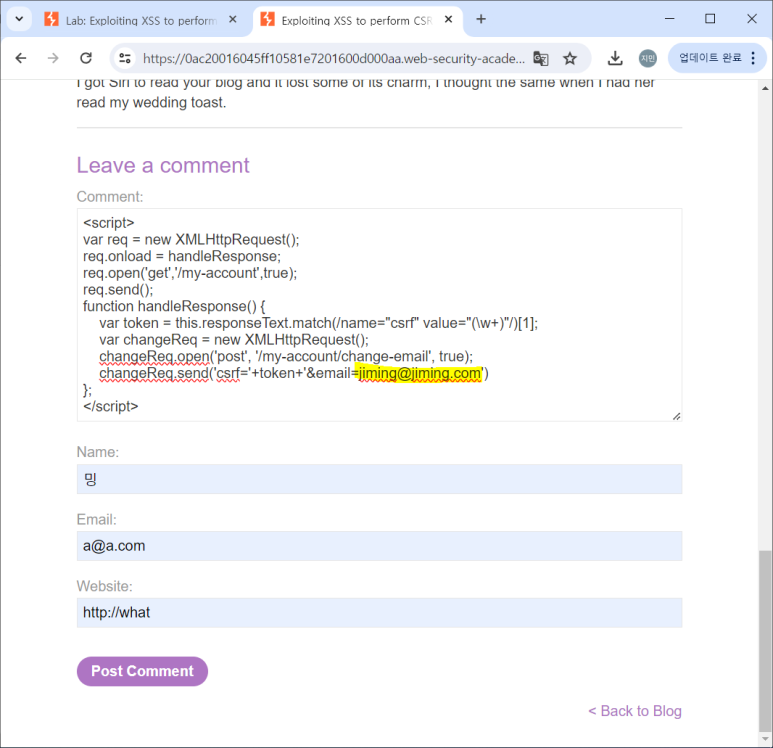Click the '<script>' opening line in comment
773x748 pixels.
(x=108, y=223)
